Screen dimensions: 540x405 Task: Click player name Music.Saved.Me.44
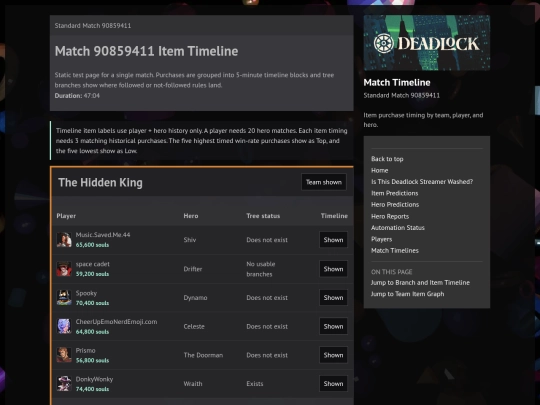click(103, 235)
